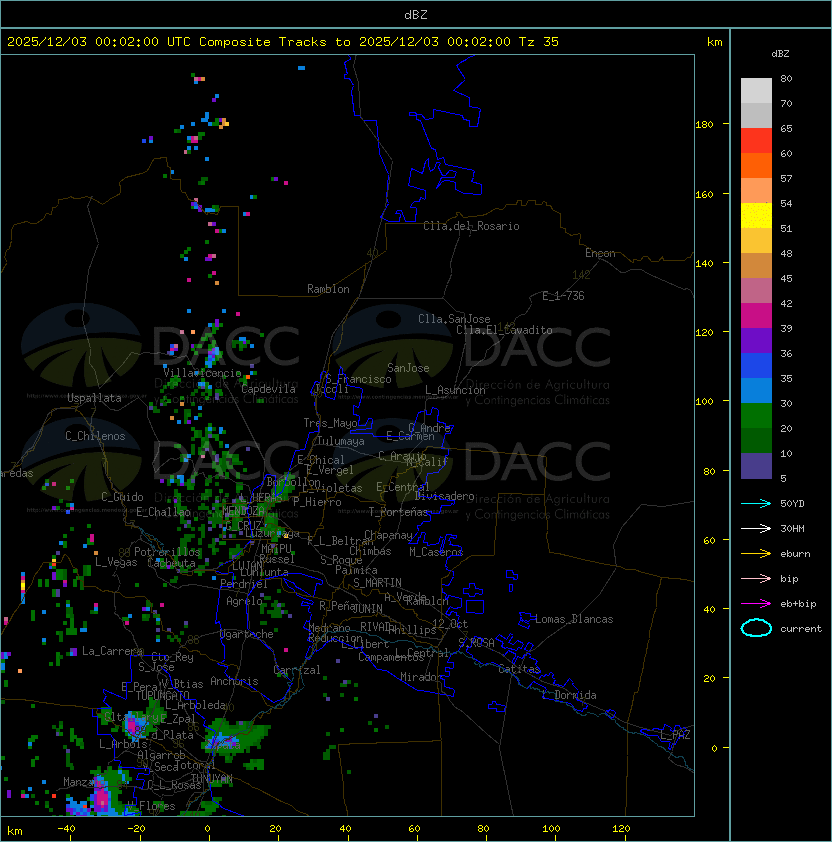Click the cyan 50YD arrow in the legend
Viewport: 832px width, 842px height.
tap(756, 503)
